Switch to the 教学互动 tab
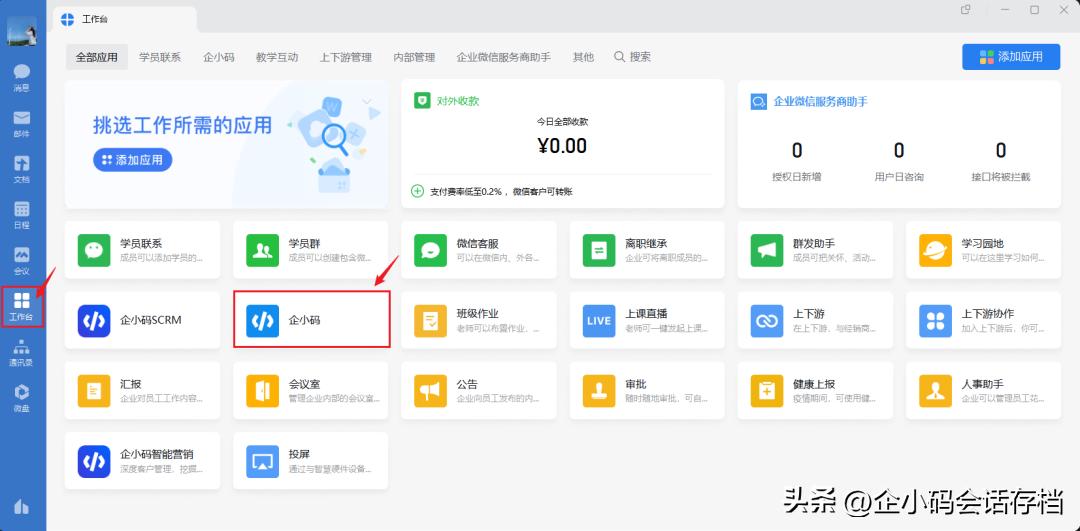1080x531 pixels. [x=277, y=57]
